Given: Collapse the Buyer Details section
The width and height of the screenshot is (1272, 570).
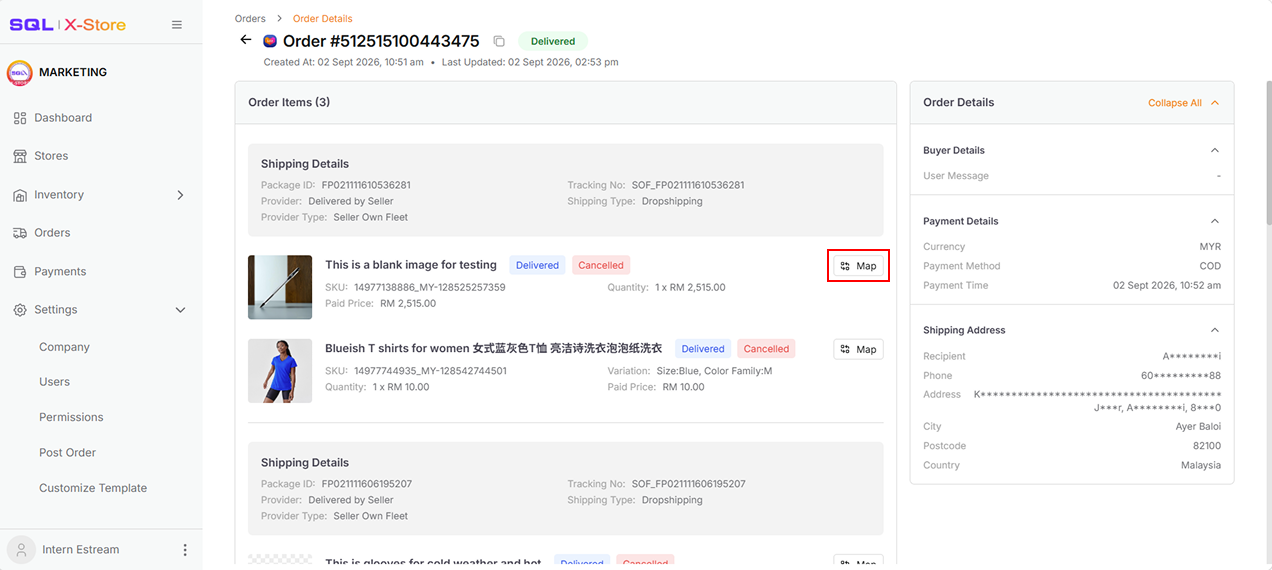Looking at the screenshot, I should (1215, 151).
